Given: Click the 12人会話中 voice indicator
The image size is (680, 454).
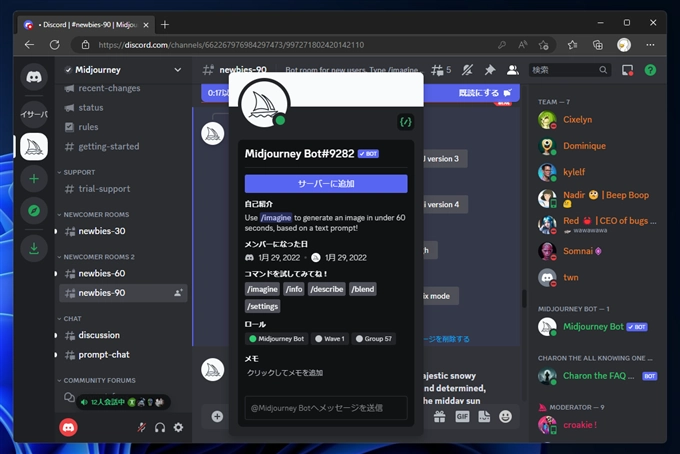Looking at the screenshot, I should [x=123, y=402].
